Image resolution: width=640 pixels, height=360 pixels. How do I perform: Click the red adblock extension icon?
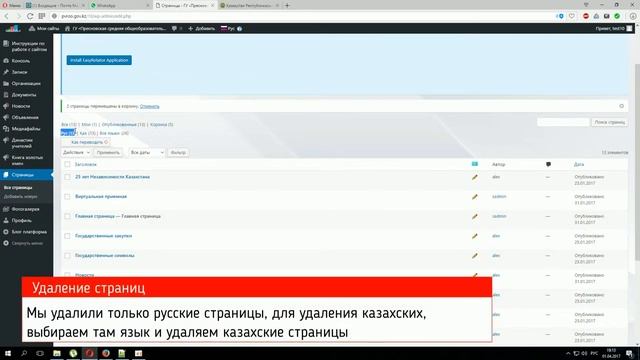(586, 16)
